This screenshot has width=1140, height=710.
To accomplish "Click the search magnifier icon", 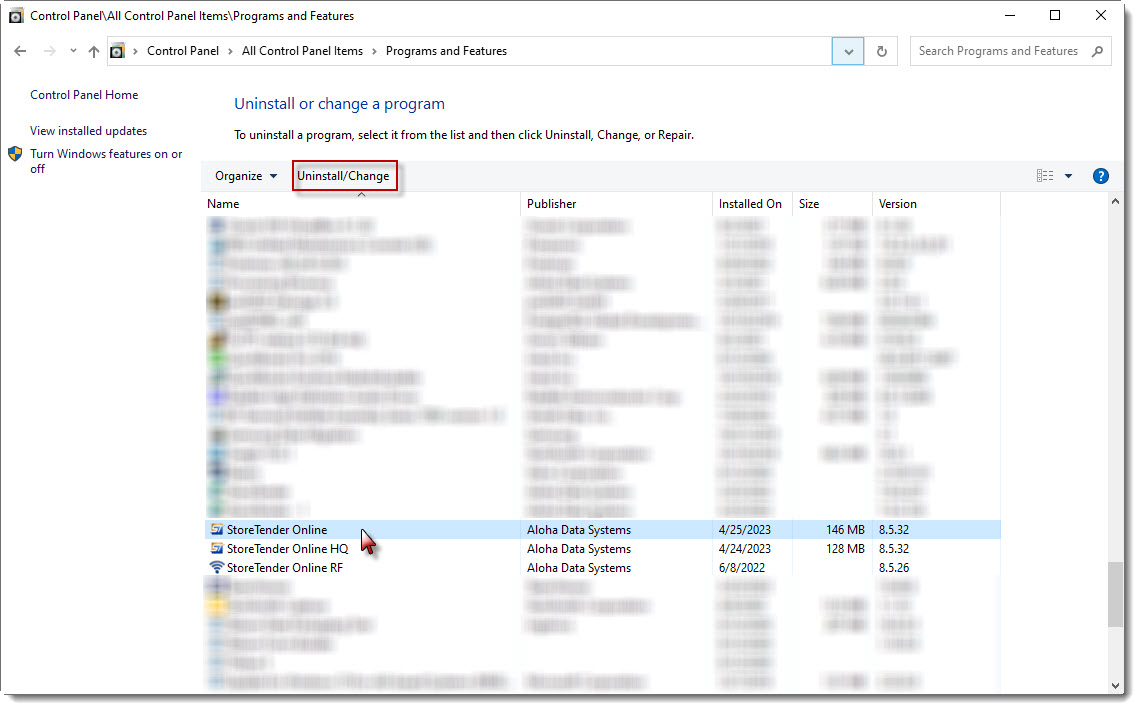I will [1097, 51].
